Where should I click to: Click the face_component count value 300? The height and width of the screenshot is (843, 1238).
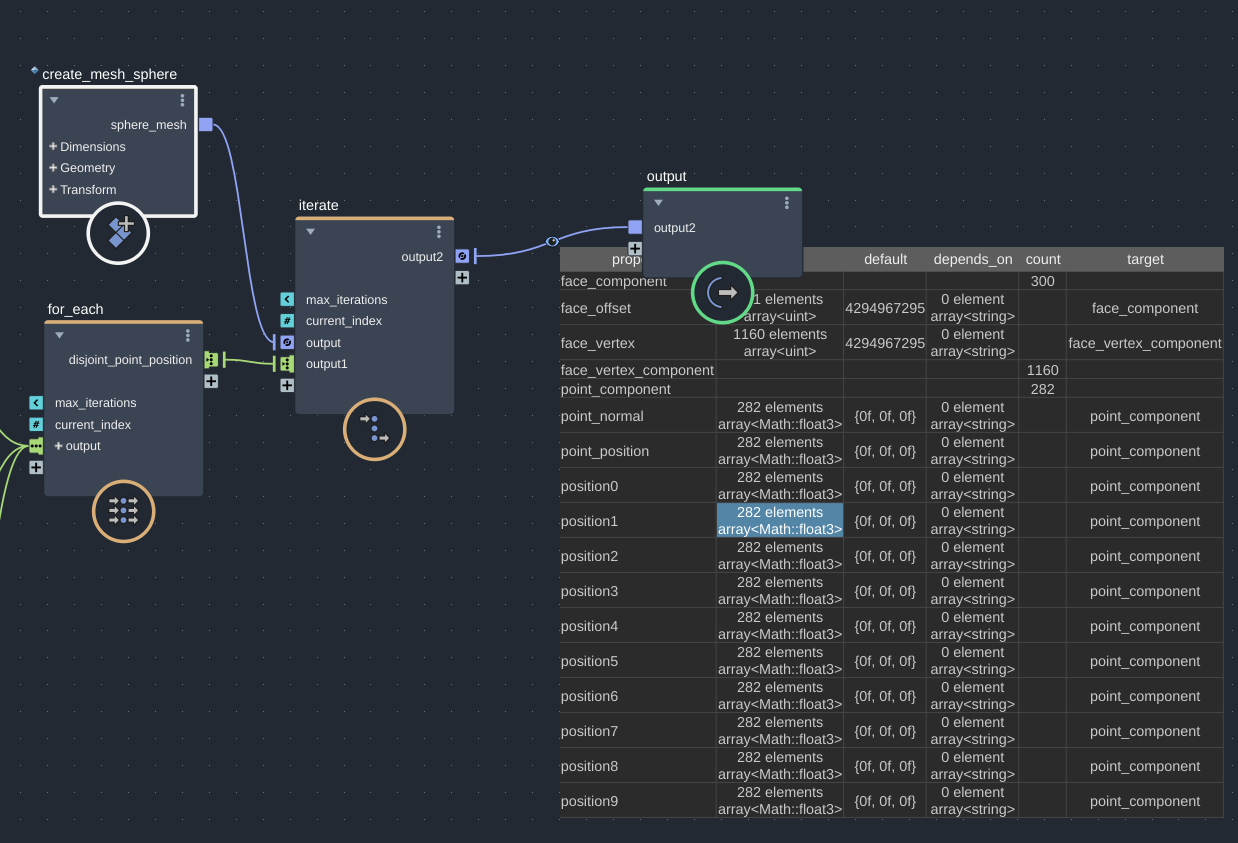point(1043,281)
